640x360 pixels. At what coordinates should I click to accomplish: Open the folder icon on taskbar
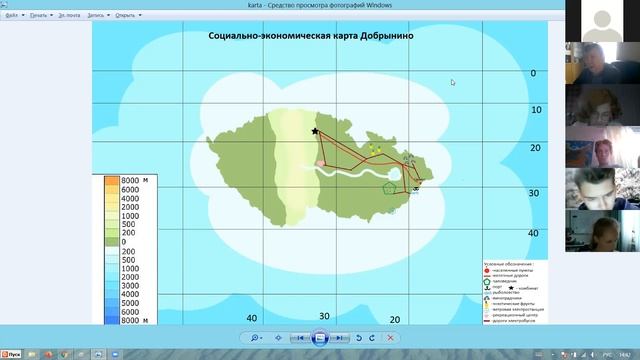point(32,354)
